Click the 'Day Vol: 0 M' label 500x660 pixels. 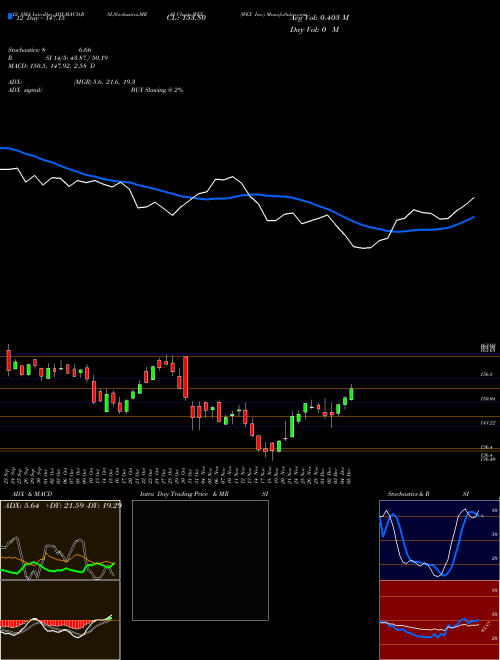(x=314, y=30)
